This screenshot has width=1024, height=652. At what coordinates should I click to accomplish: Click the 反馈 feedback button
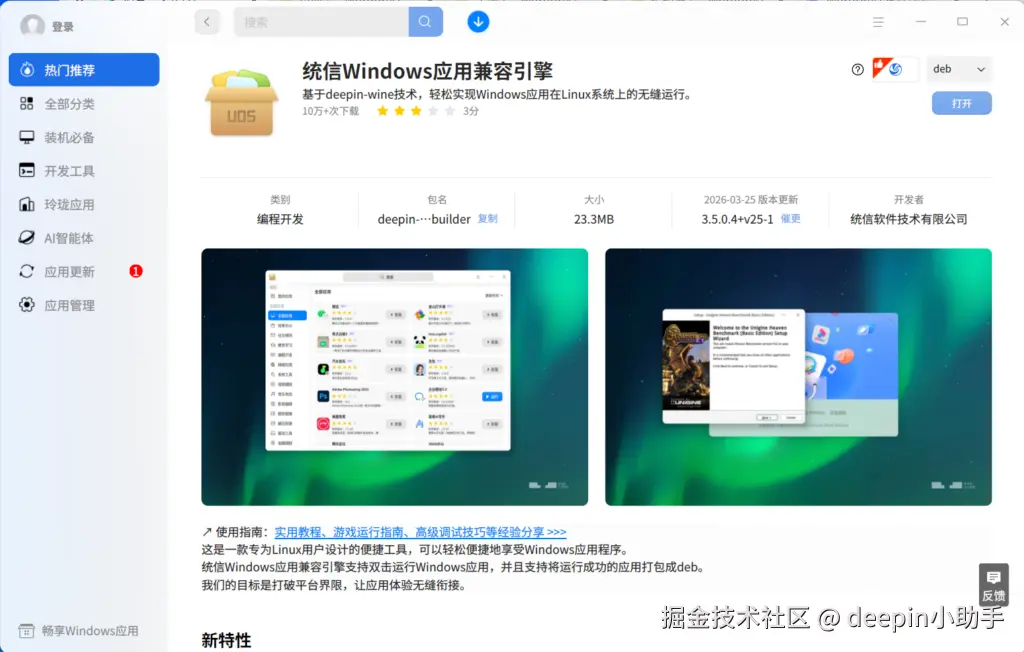993,585
